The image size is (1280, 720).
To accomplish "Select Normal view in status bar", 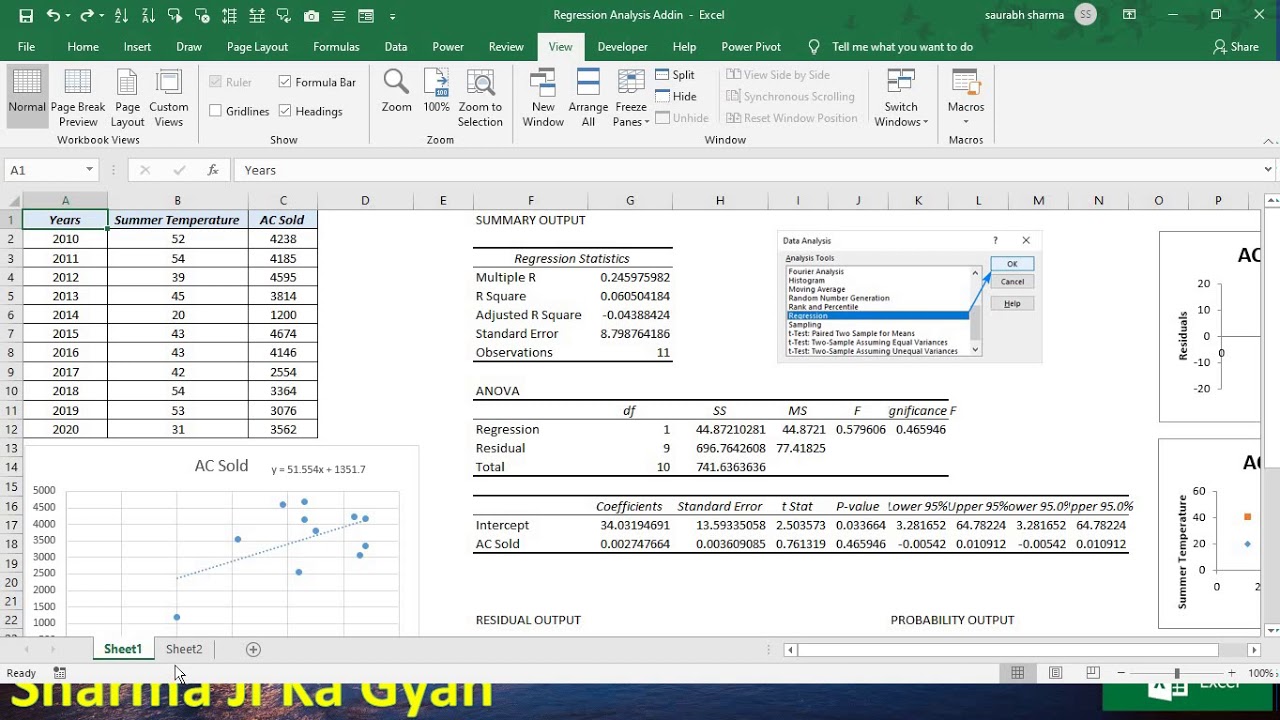I will [x=1017, y=673].
